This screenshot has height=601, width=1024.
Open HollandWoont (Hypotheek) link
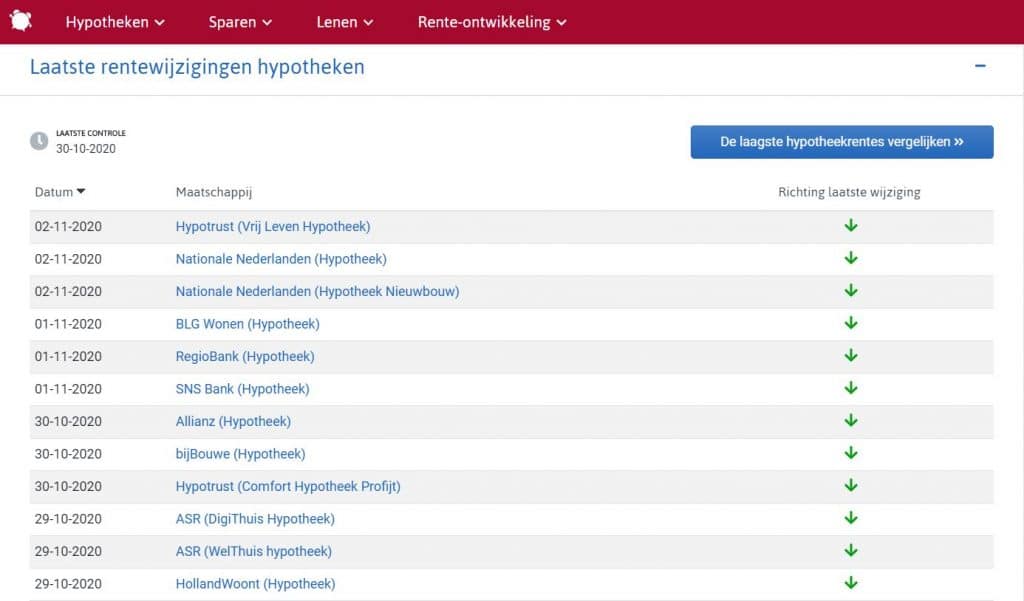(255, 584)
